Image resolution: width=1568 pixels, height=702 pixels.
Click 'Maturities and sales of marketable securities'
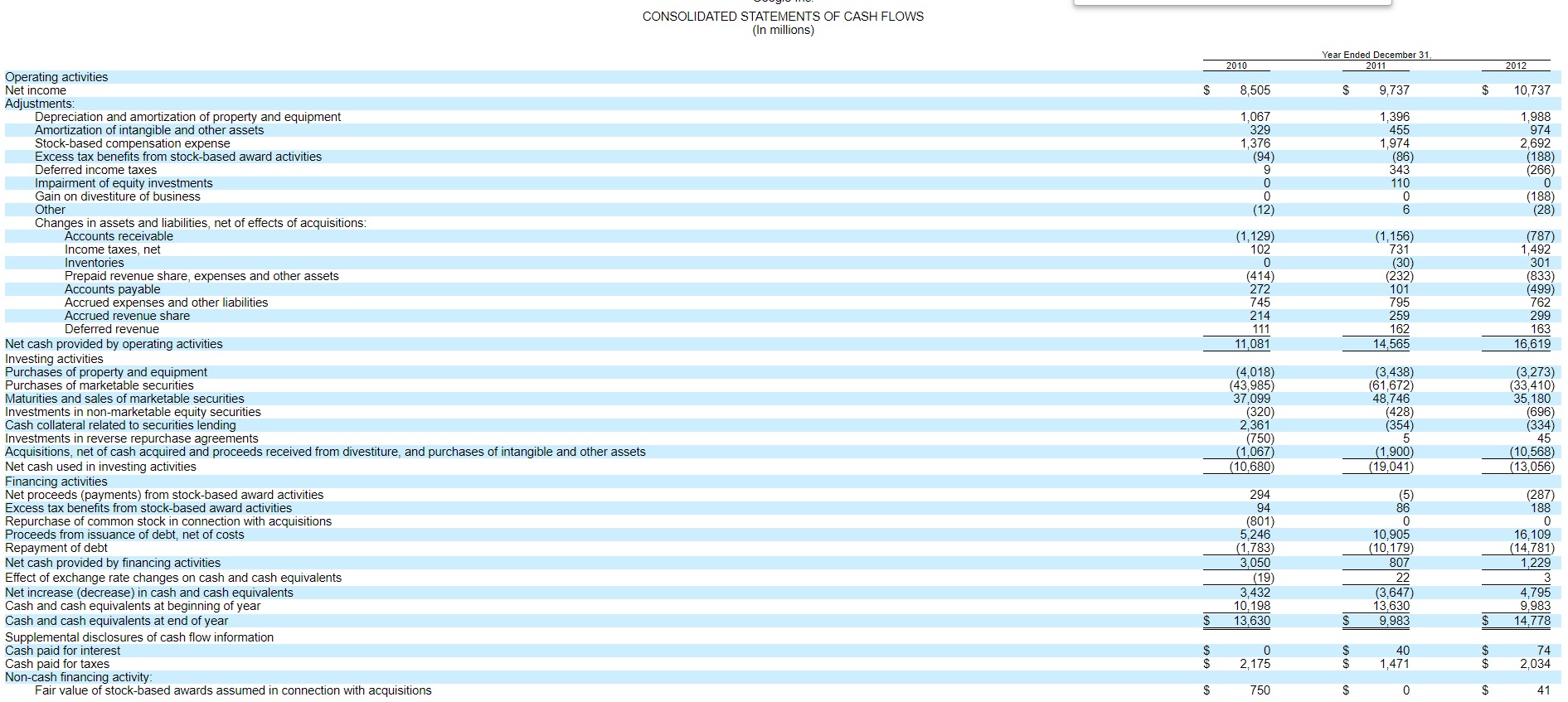124,399
